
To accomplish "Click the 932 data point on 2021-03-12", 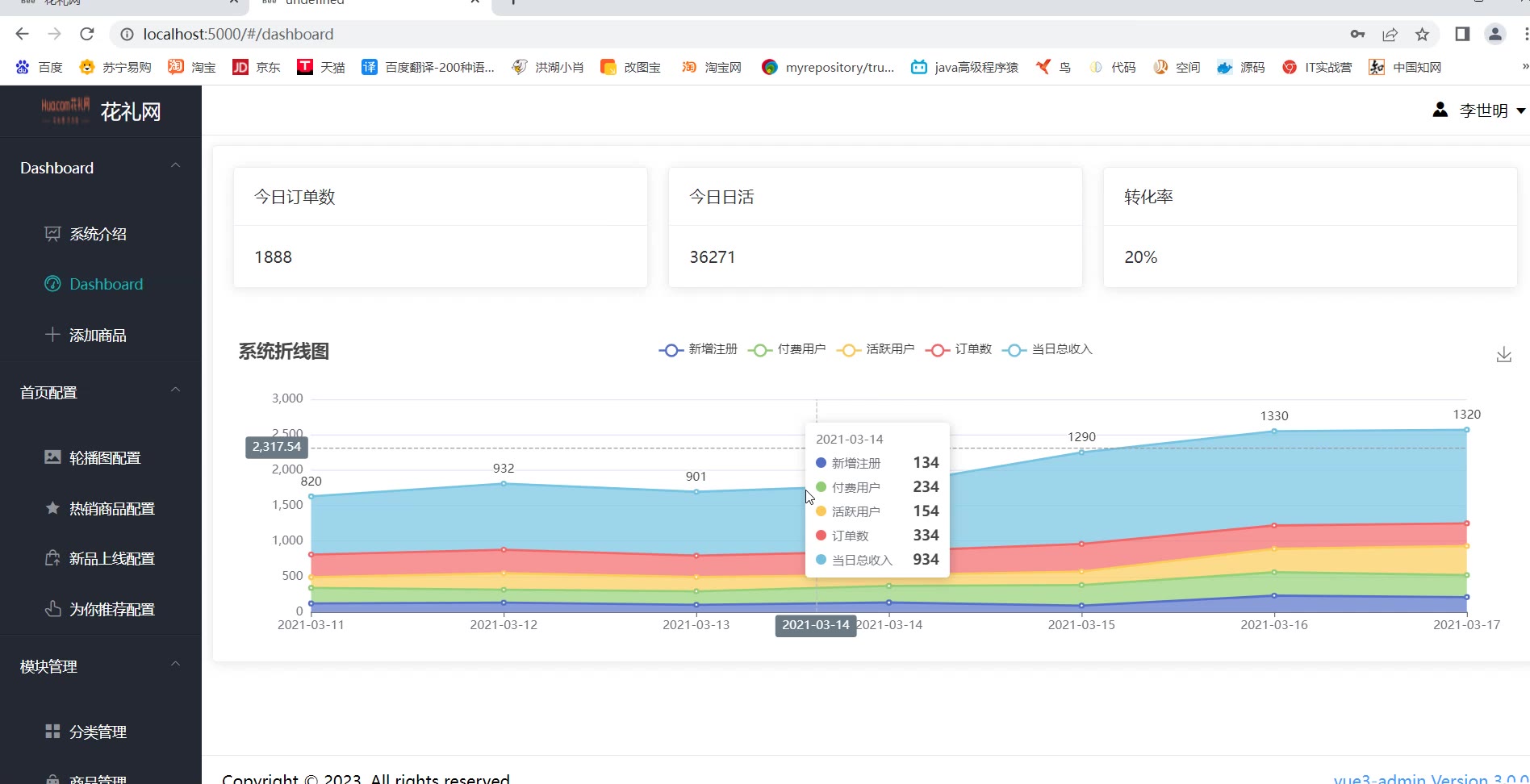I will coord(504,483).
